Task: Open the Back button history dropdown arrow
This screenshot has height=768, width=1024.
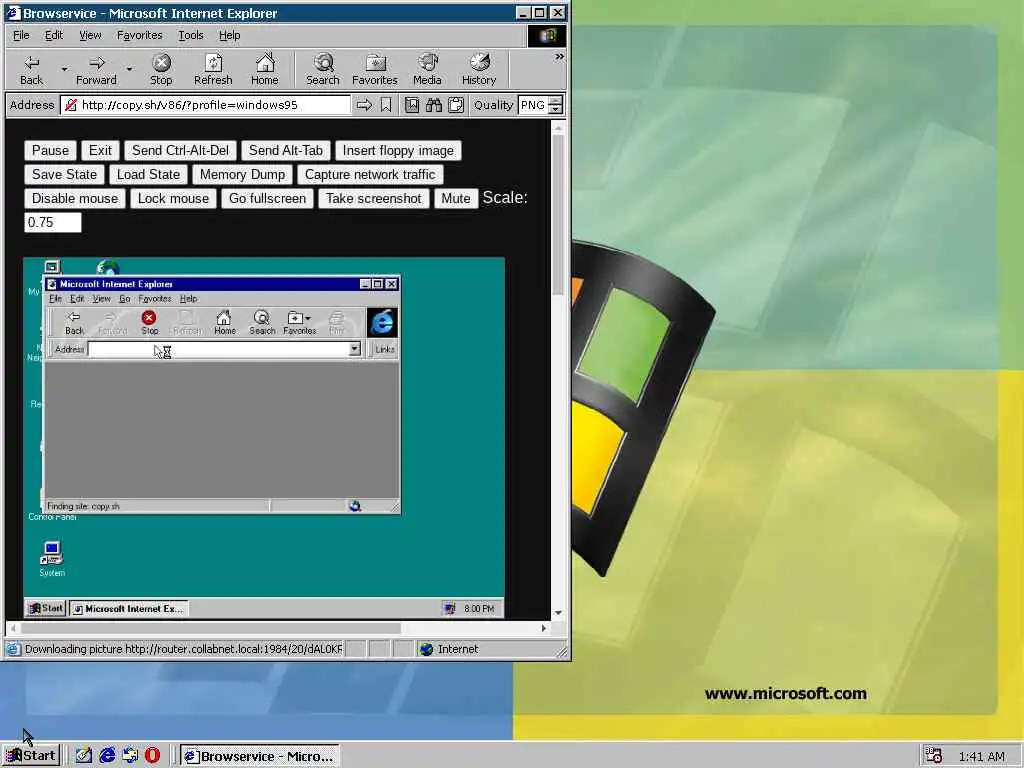Action: [x=64, y=69]
